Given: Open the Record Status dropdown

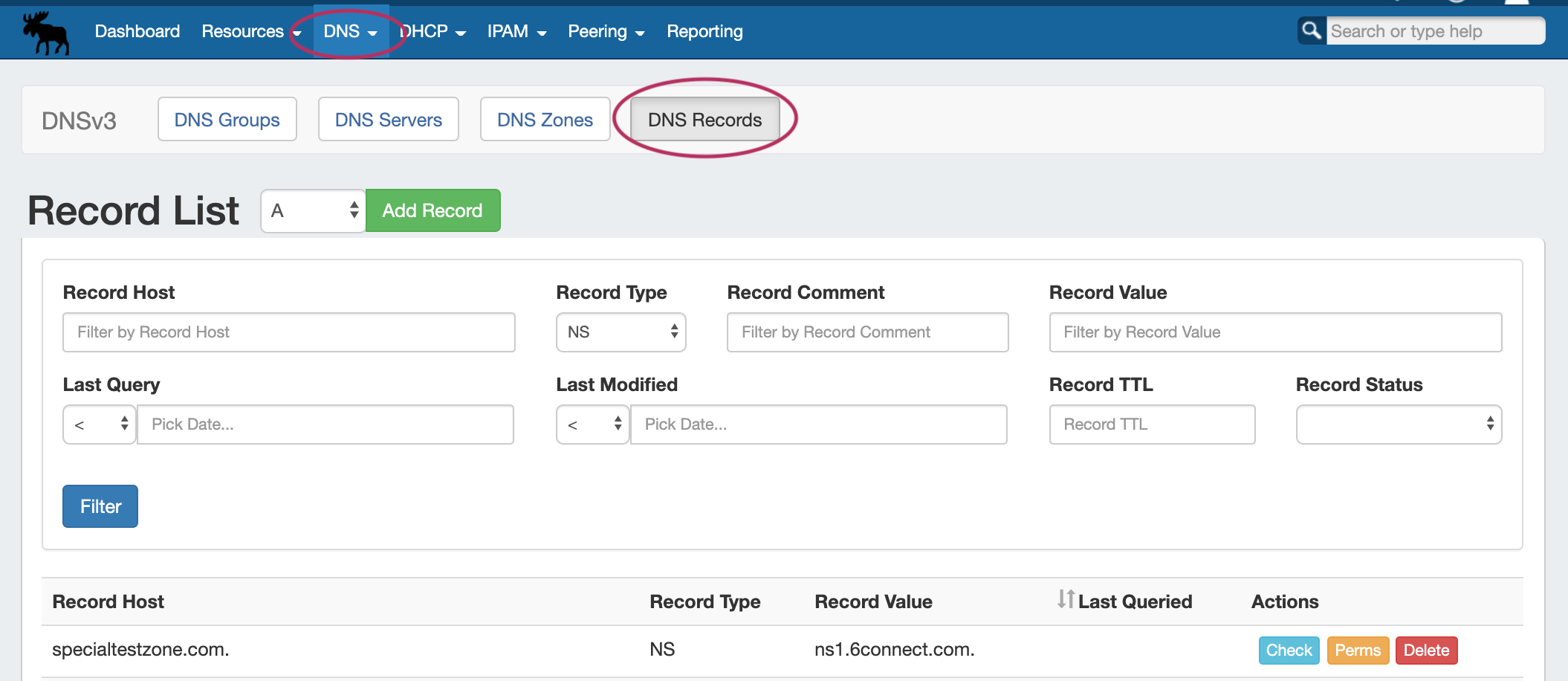Looking at the screenshot, I should 1399,425.
